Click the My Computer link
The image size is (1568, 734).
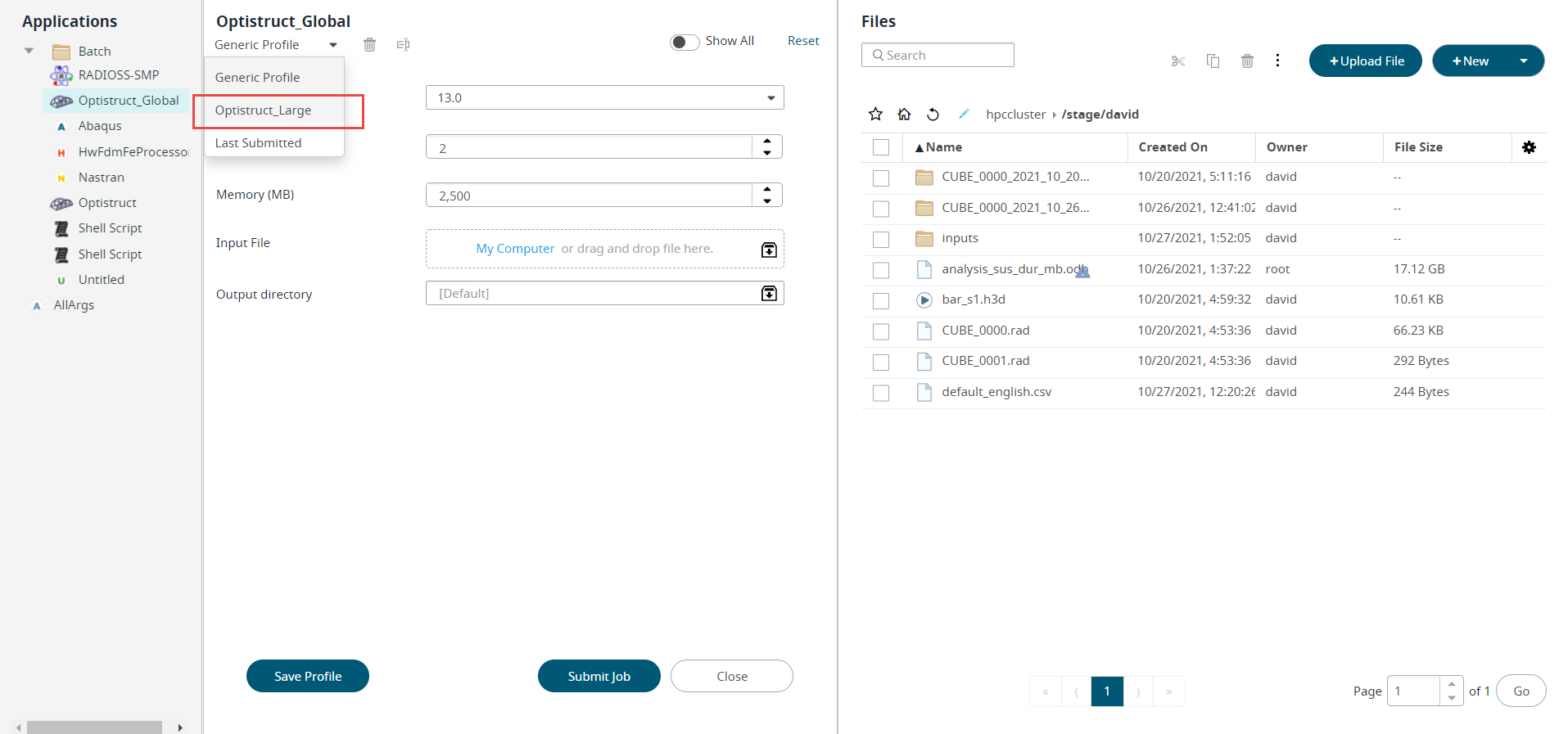point(516,249)
